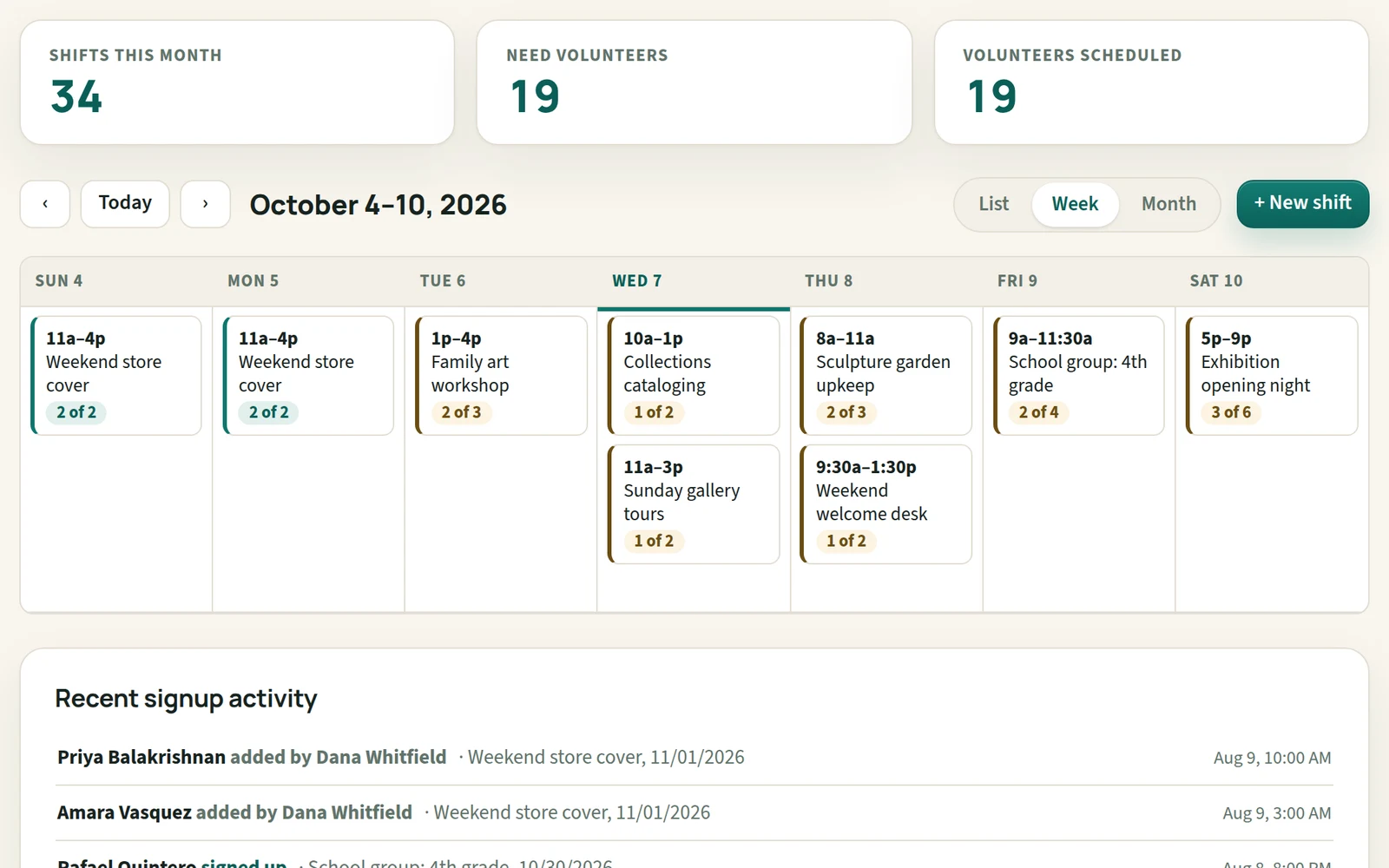
Task: Open Amara Vasquez signup activity entry
Action: (694, 812)
